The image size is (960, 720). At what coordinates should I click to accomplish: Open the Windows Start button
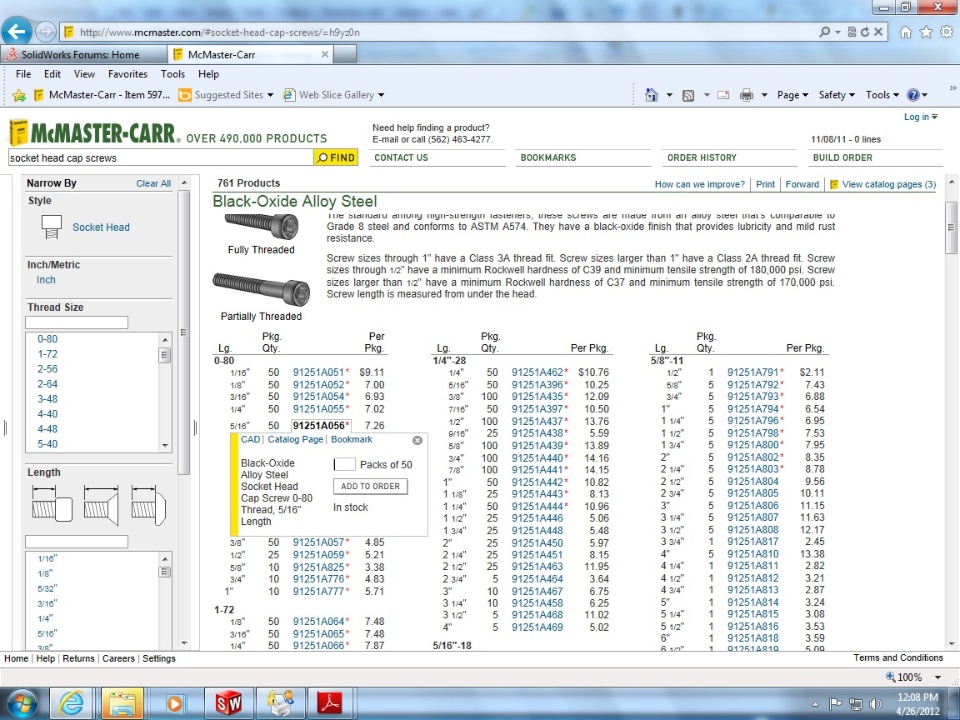23,703
